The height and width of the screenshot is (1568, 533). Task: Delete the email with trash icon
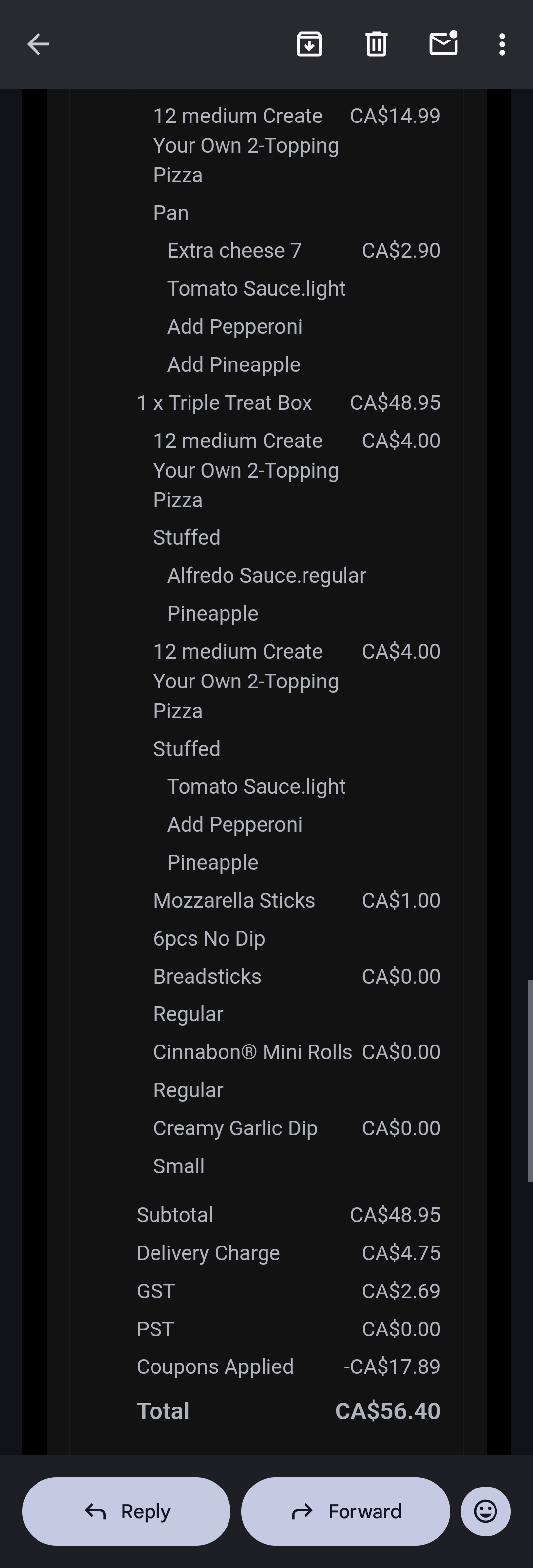click(x=376, y=44)
